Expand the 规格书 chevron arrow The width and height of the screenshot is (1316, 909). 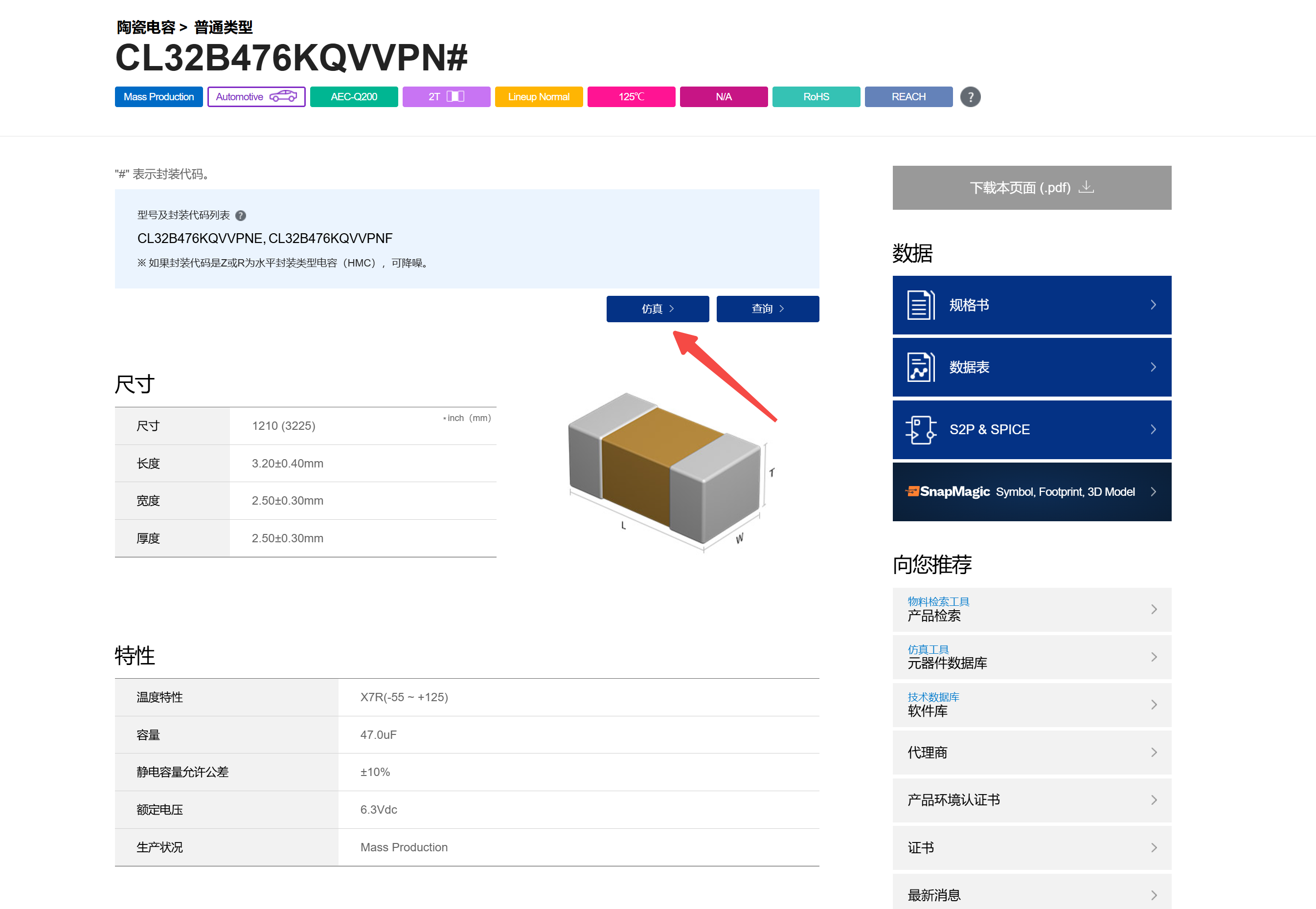point(1153,305)
